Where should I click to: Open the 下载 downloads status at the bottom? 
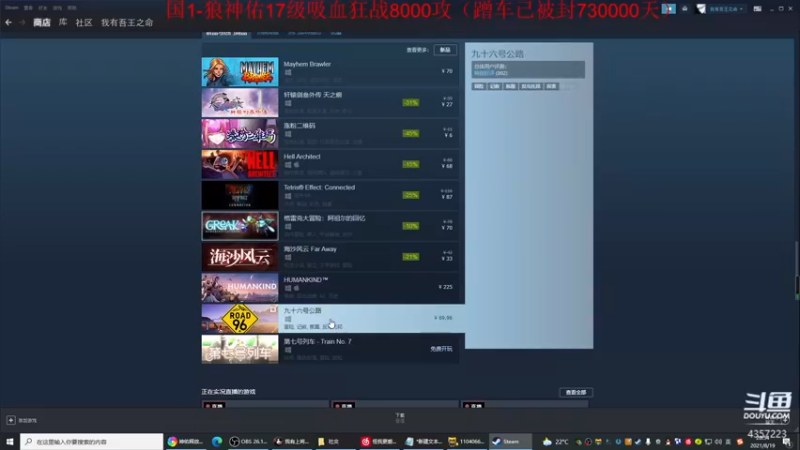(400, 418)
